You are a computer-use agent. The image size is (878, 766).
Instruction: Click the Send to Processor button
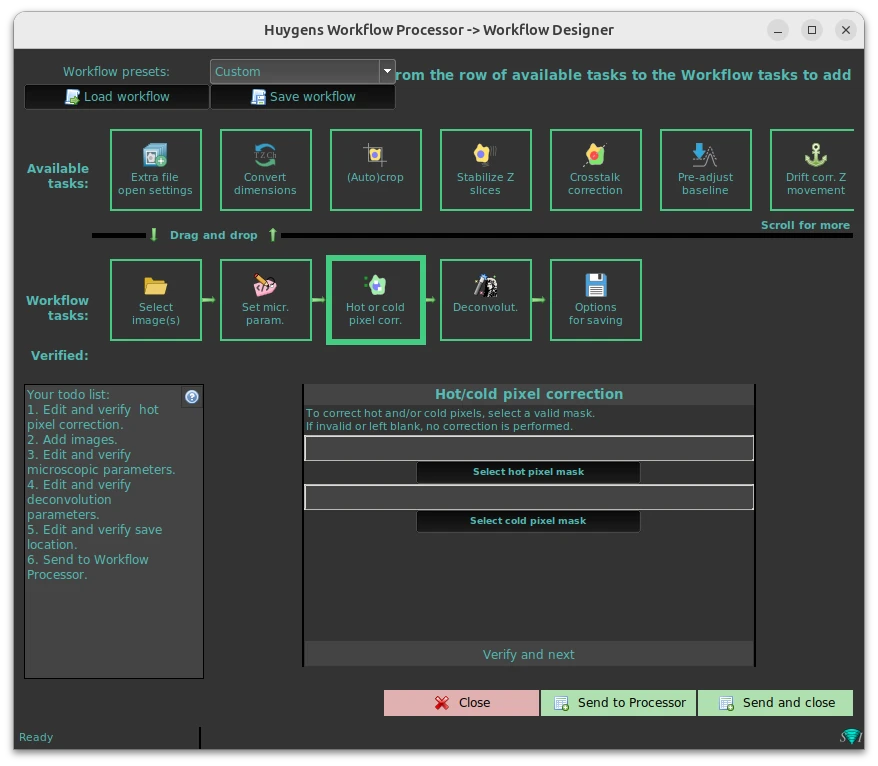[619, 703]
